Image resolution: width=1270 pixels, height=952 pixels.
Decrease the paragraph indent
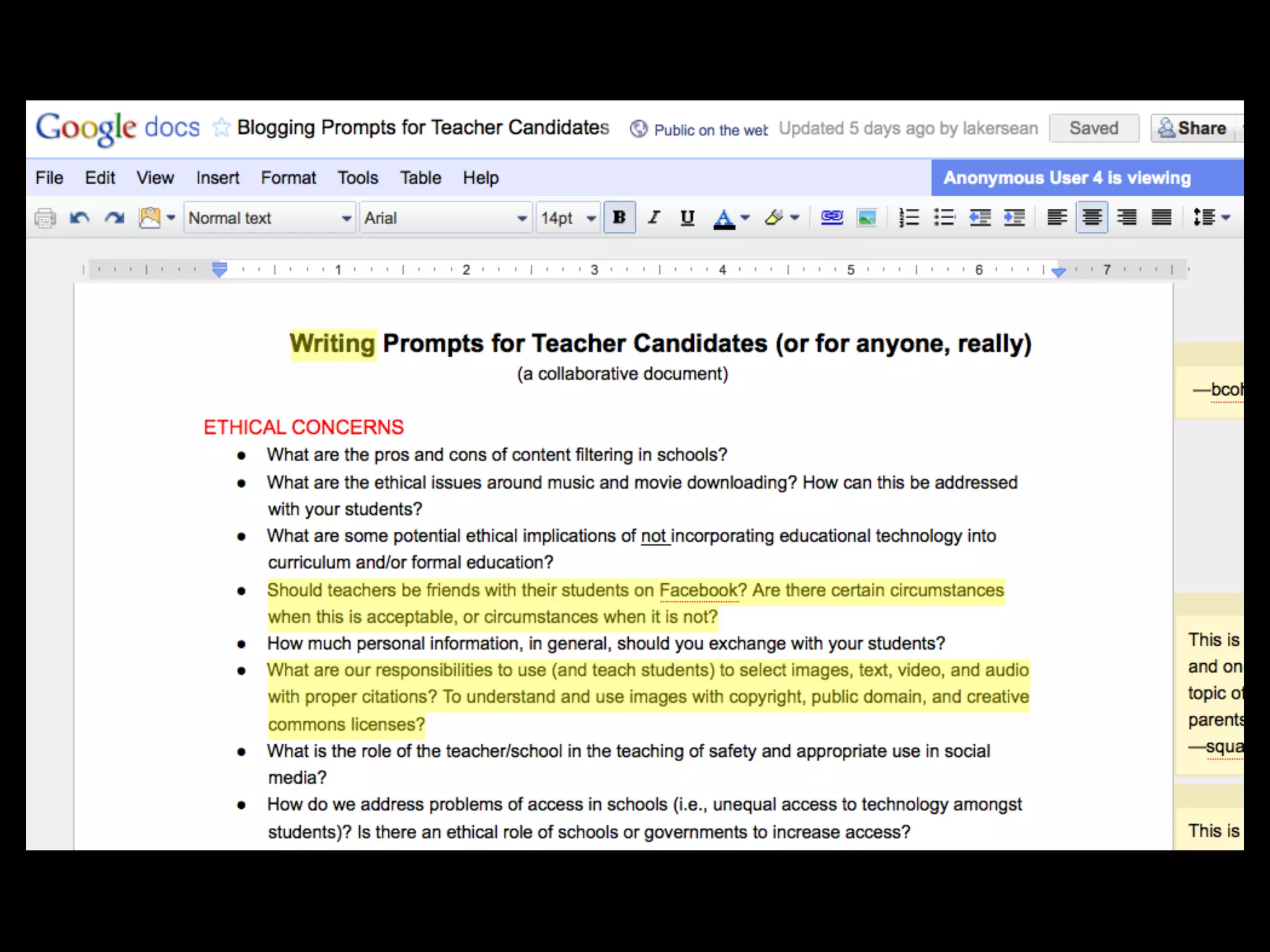pos(979,218)
